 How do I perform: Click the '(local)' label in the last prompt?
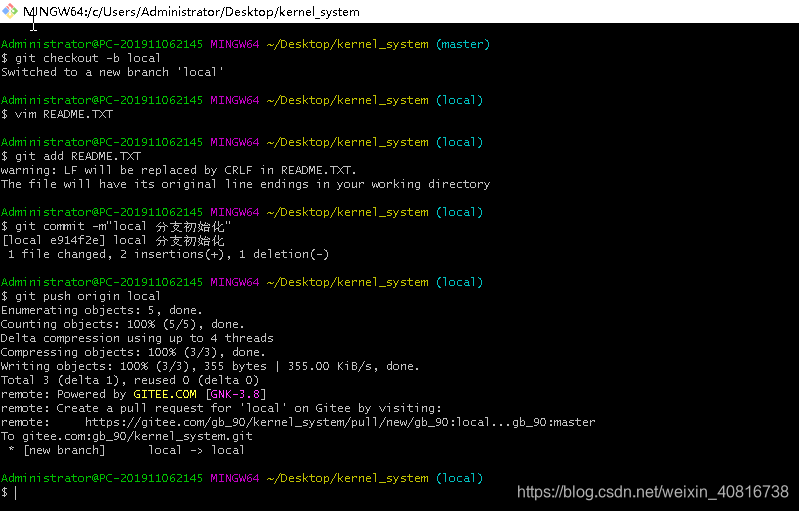(459, 478)
